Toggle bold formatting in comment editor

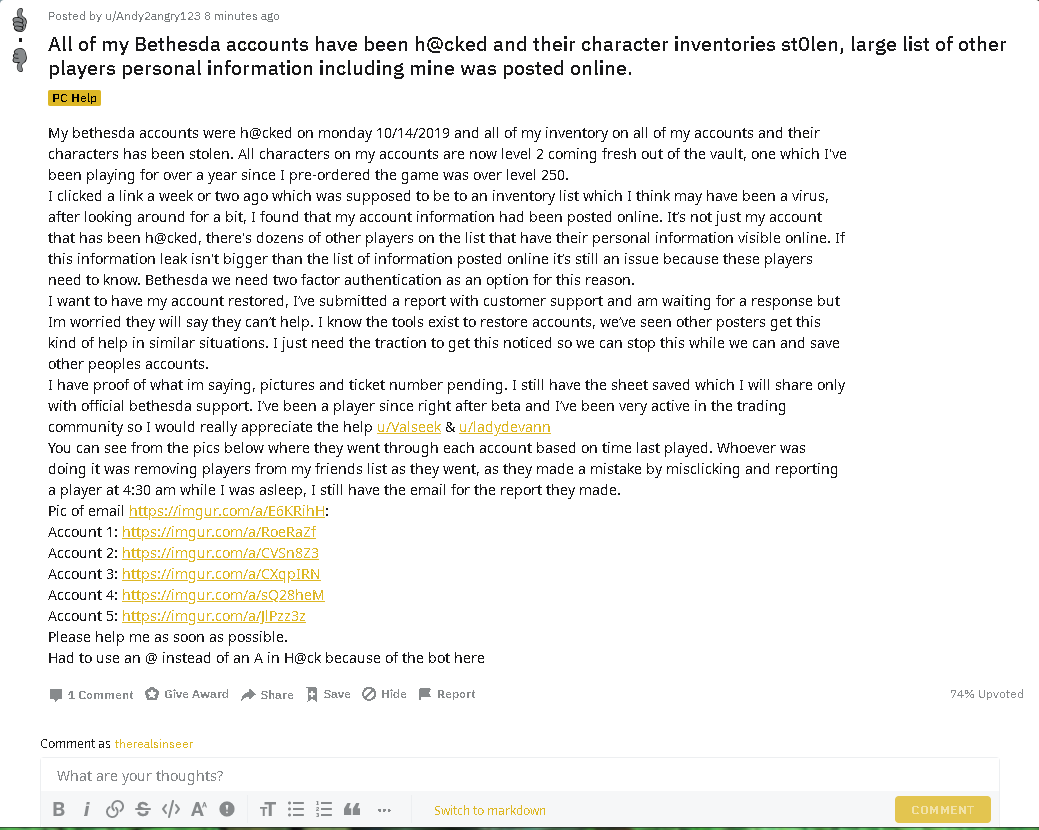58,809
